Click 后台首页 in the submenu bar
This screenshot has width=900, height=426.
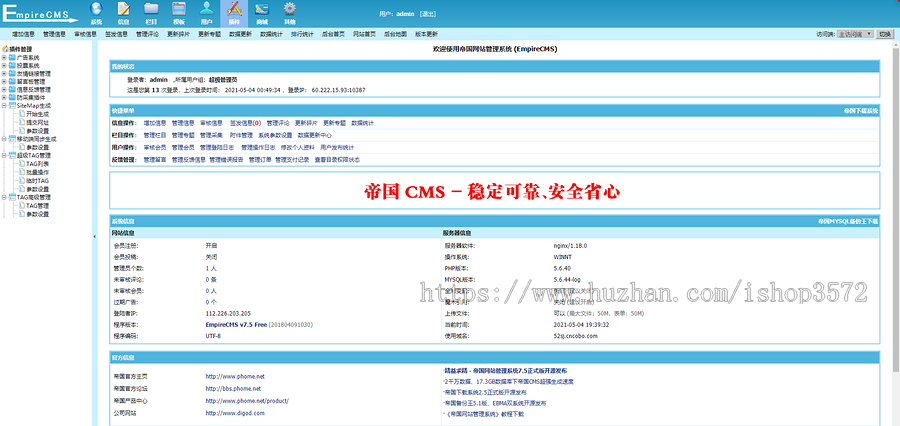pos(333,34)
